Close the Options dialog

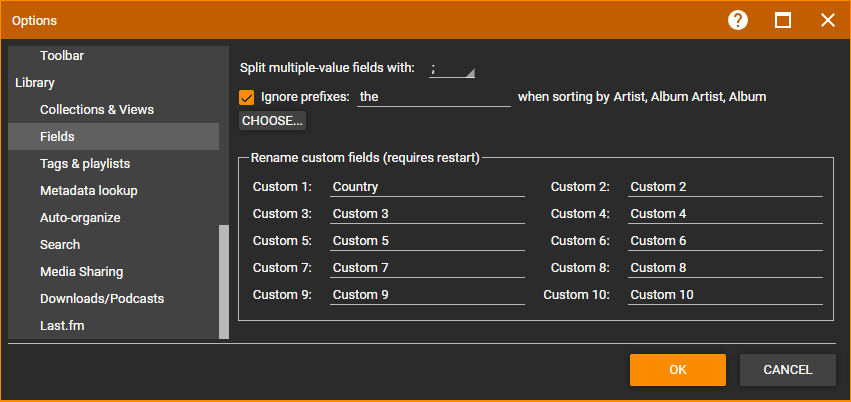click(x=827, y=20)
